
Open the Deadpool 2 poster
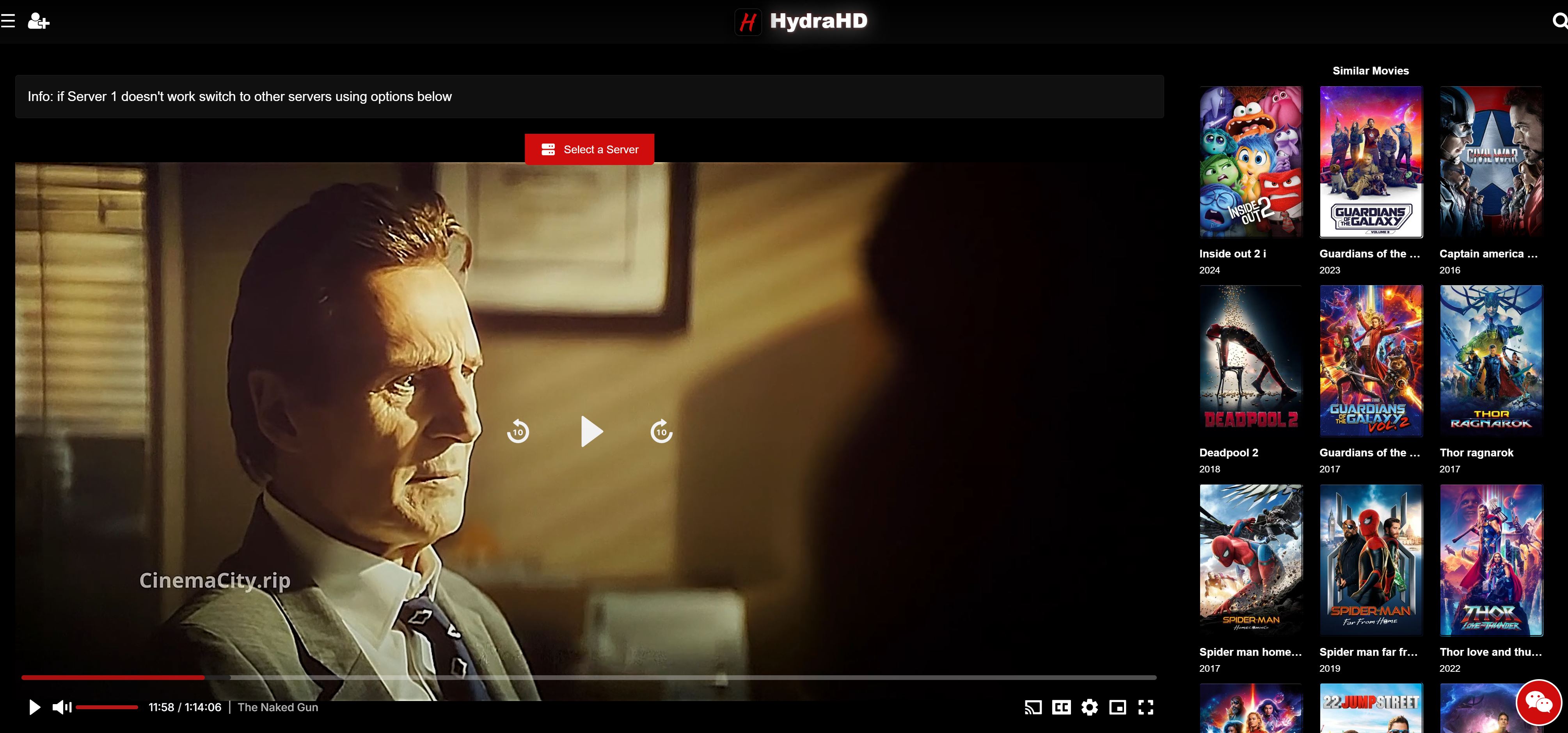click(x=1251, y=360)
